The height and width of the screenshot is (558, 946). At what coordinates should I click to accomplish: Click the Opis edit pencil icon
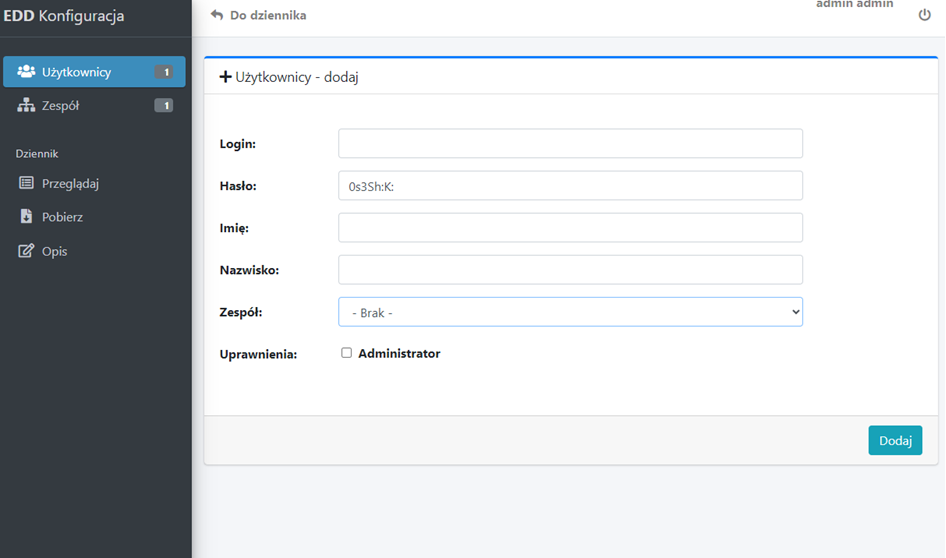click(26, 250)
